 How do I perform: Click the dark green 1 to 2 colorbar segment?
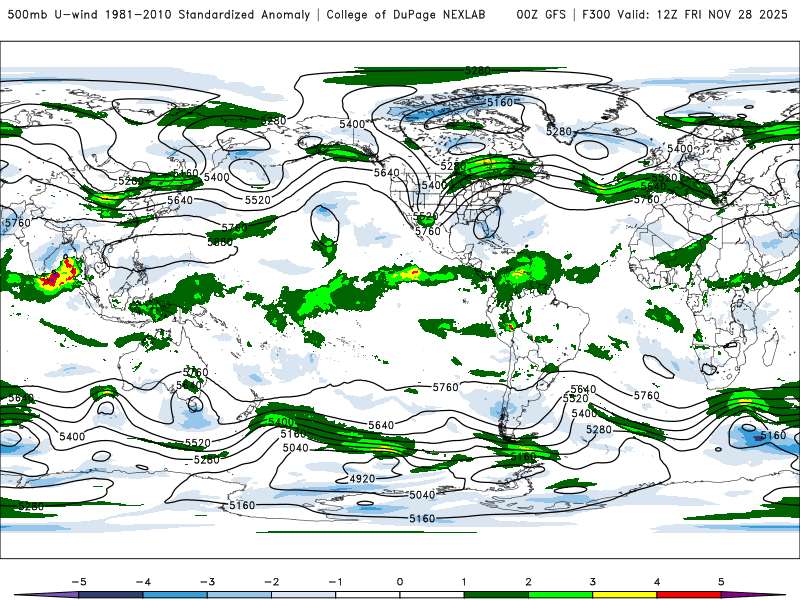[x=496, y=595]
